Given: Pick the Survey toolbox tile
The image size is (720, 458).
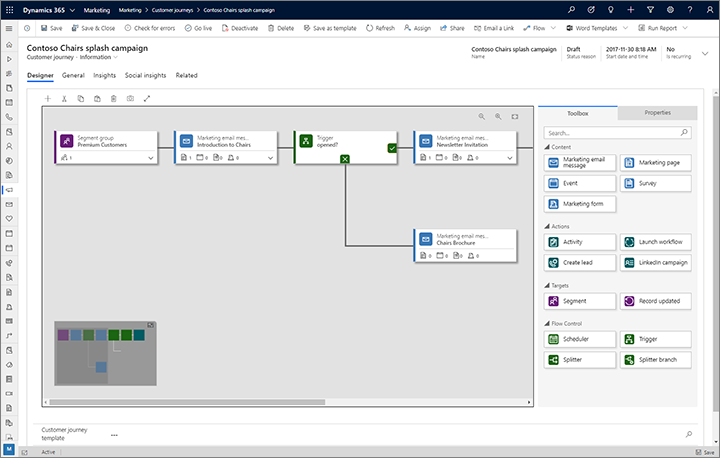Looking at the screenshot, I should pos(655,183).
